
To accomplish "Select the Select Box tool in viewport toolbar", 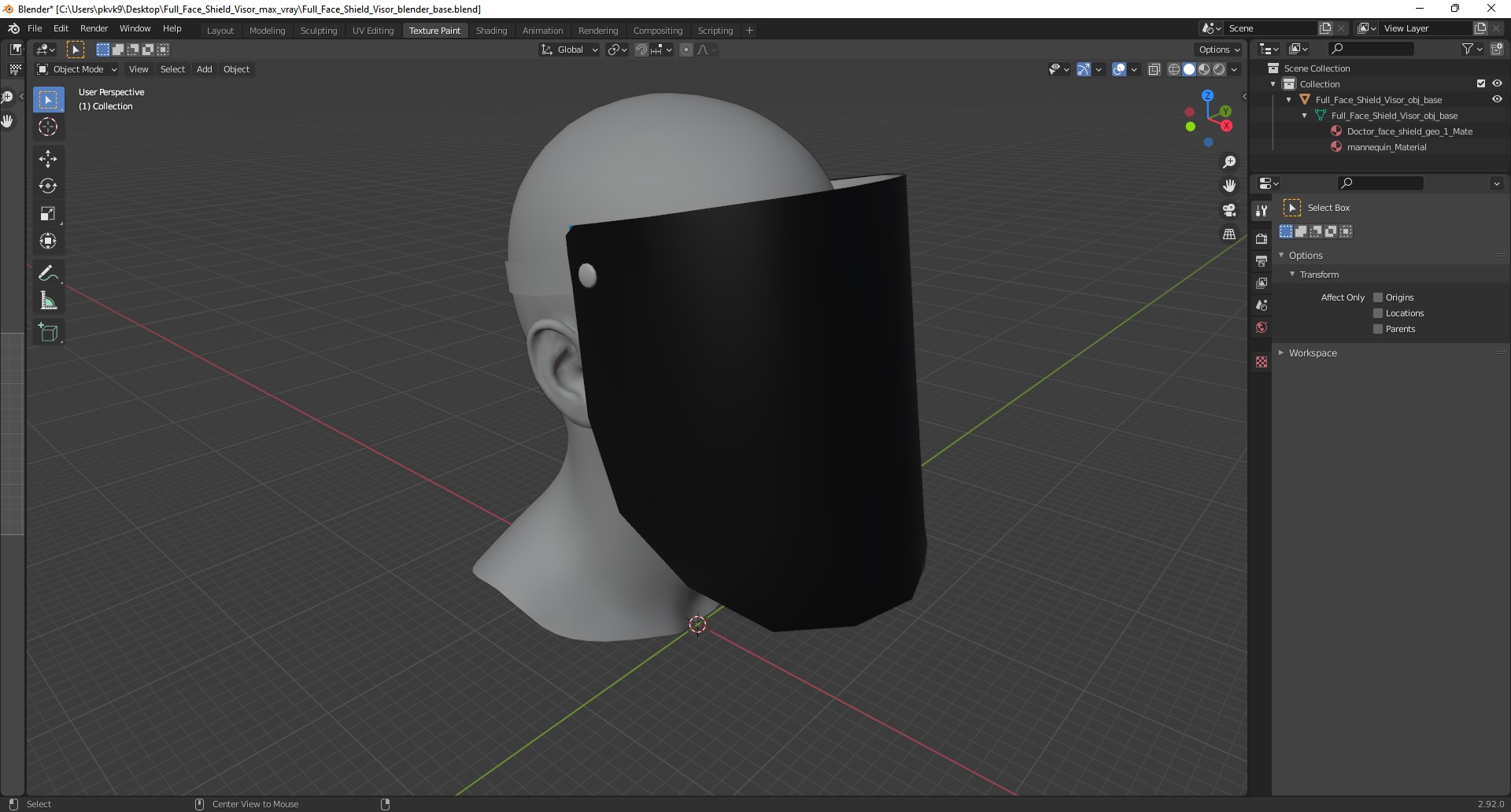I will 48,100.
